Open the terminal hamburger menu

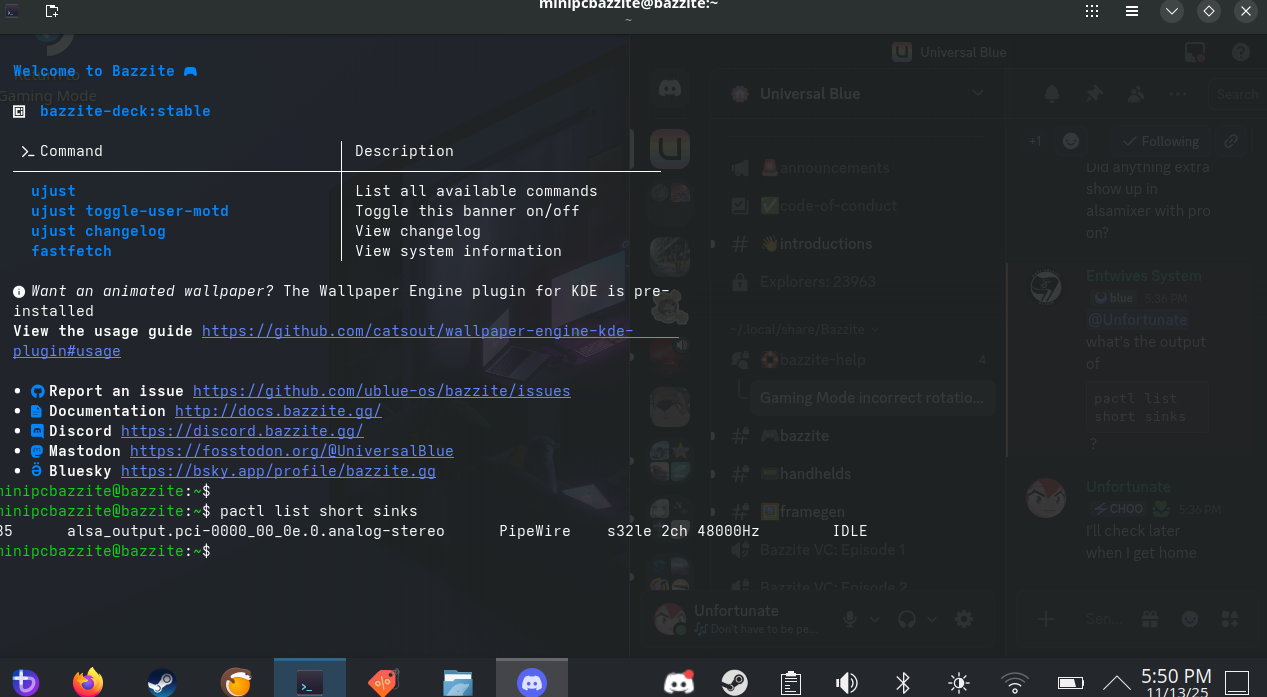click(x=1131, y=12)
